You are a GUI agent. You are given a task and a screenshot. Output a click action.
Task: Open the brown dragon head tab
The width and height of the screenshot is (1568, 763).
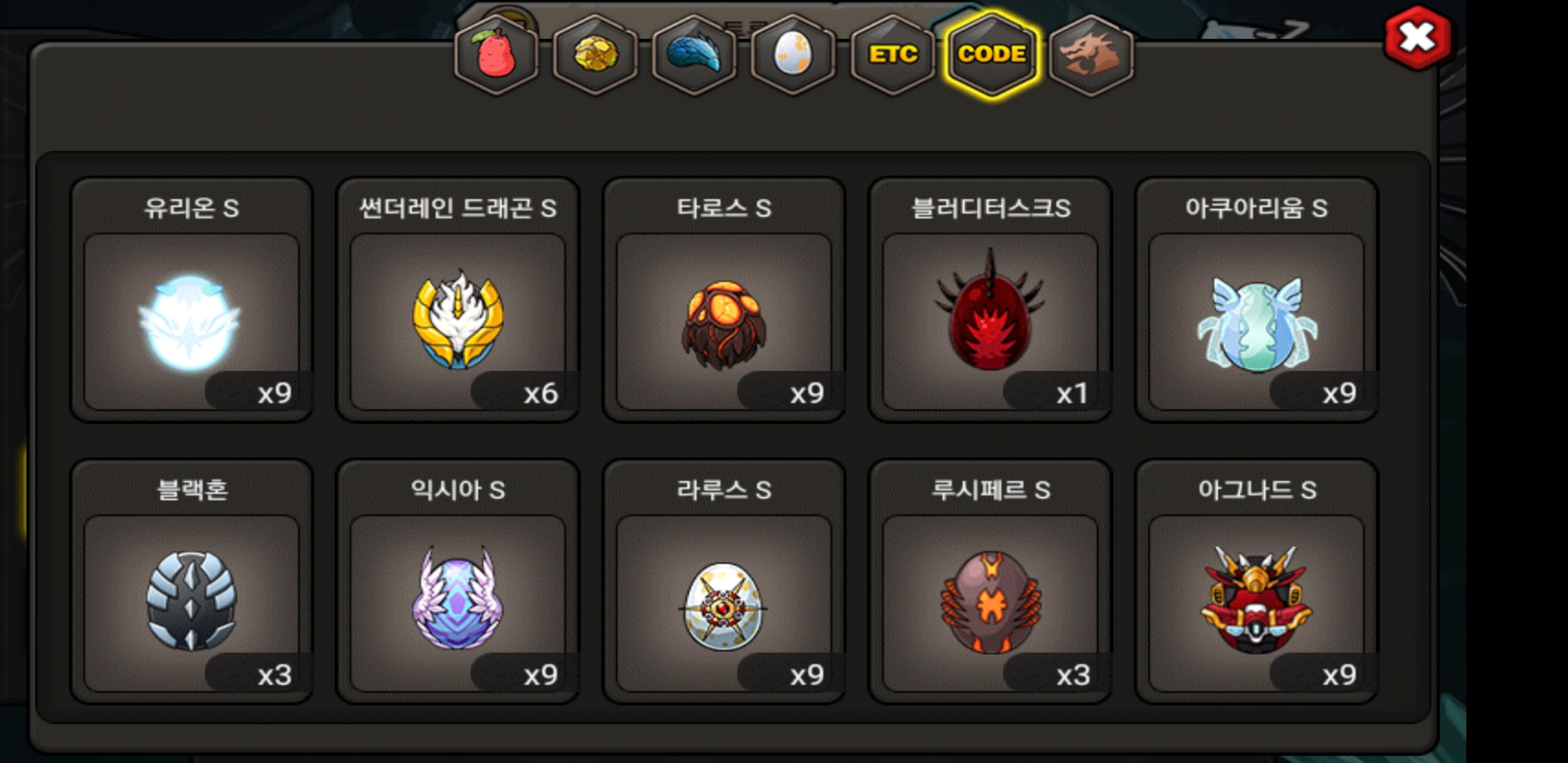click(x=1091, y=54)
